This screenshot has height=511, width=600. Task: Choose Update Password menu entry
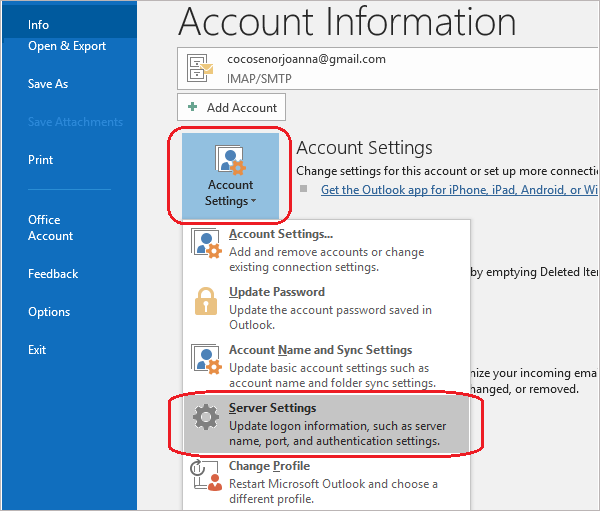pos(326,307)
